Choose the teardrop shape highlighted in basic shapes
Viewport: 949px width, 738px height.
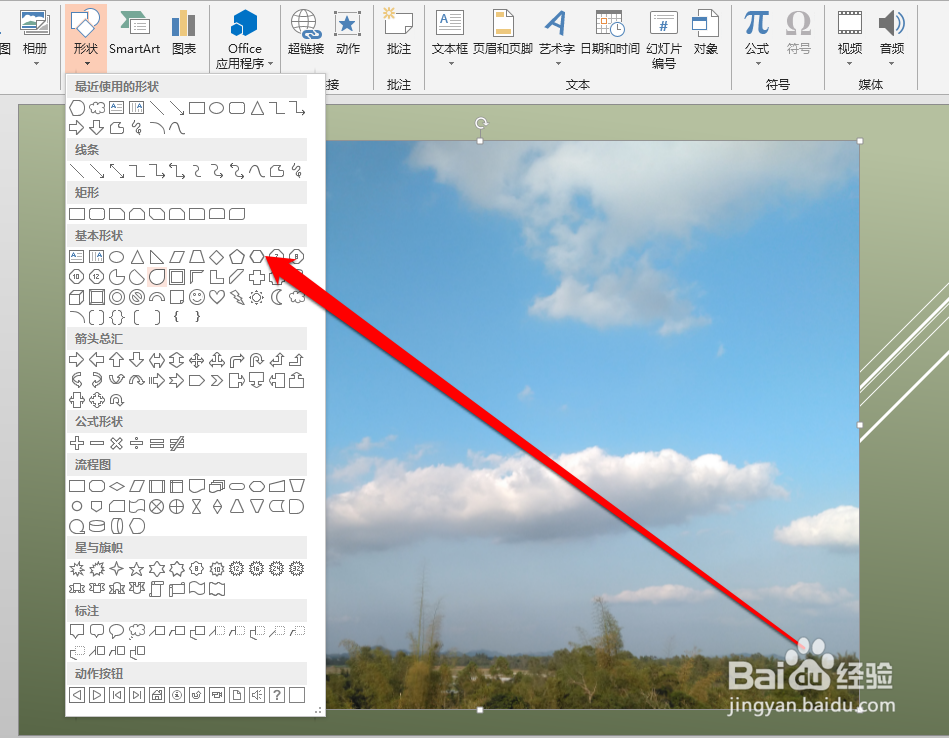click(157, 277)
